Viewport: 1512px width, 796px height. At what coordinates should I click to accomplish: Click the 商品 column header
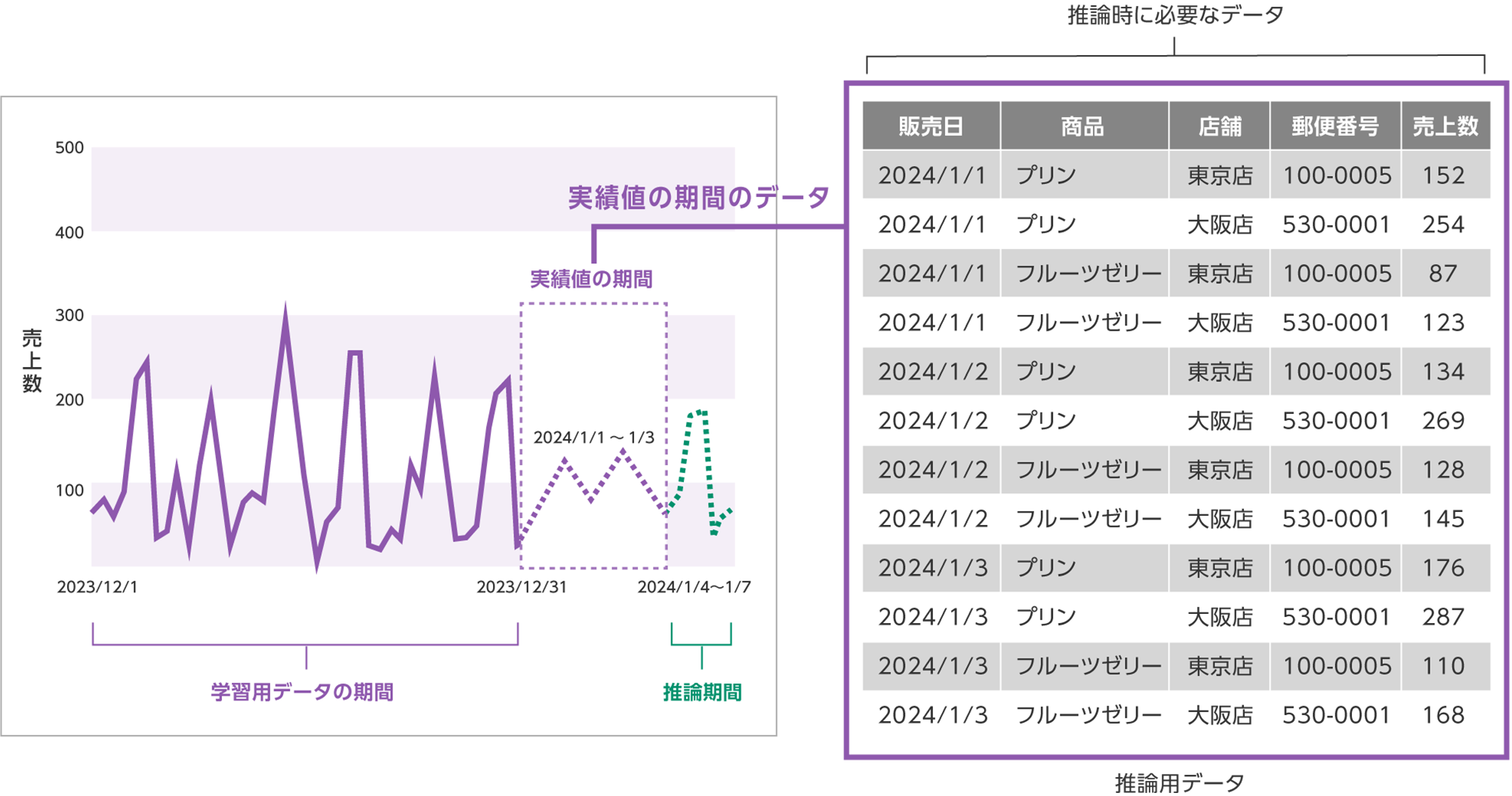coord(1083,127)
